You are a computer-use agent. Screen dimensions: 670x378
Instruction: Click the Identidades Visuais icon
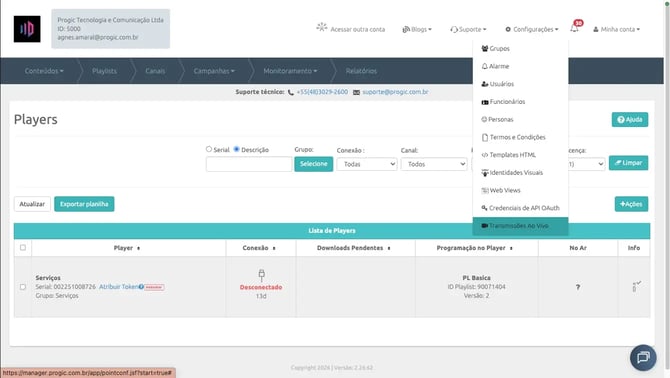click(x=485, y=173)
